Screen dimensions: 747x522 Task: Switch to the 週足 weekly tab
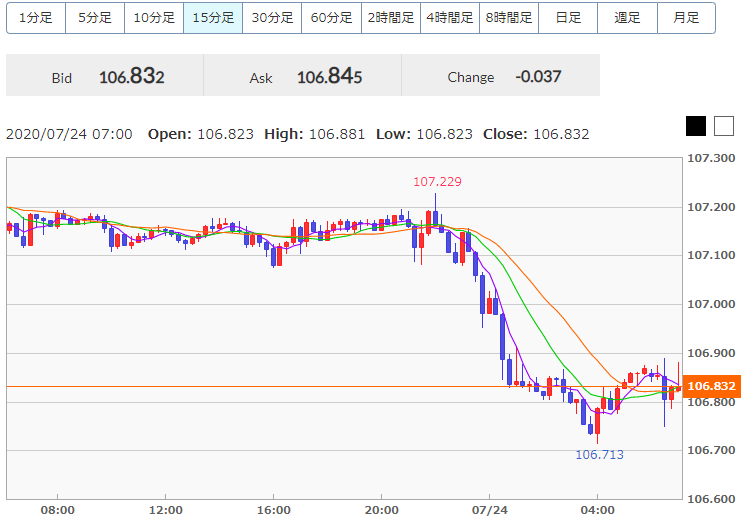627,18
